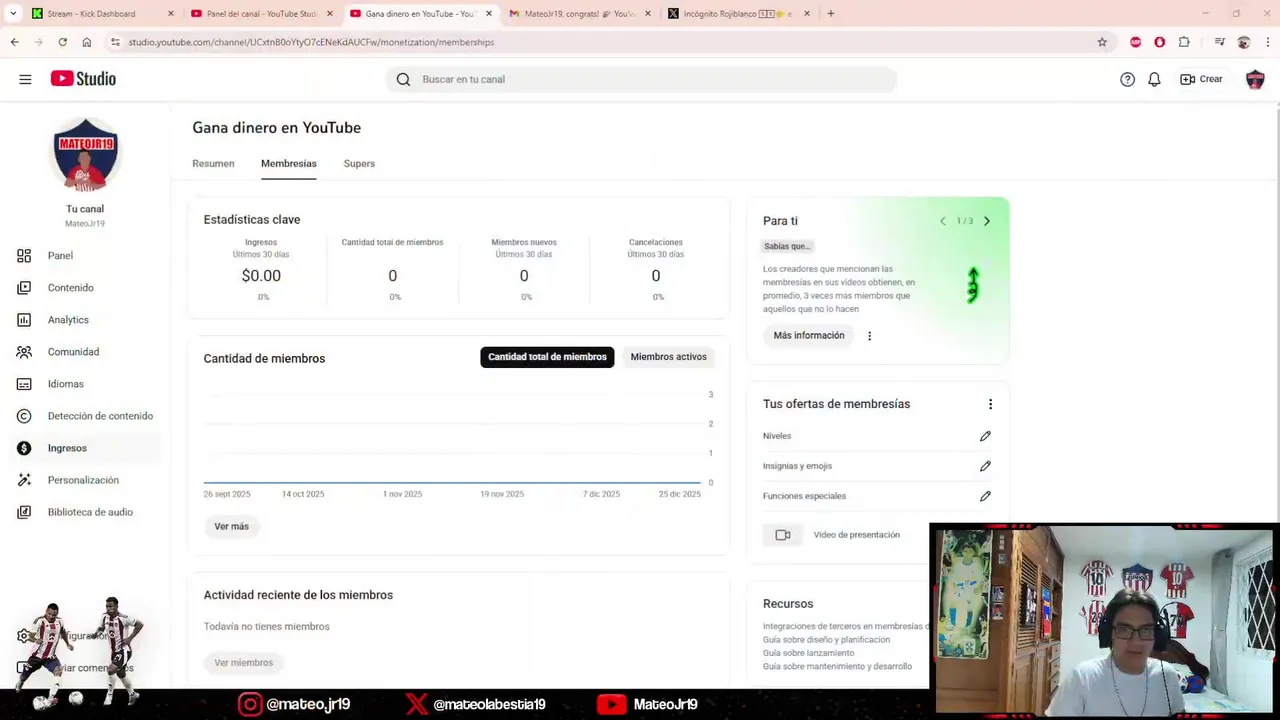Screen dimensions: 1280x720
Task: Click the MateoJr19 channel avatar
Action: 85,156
